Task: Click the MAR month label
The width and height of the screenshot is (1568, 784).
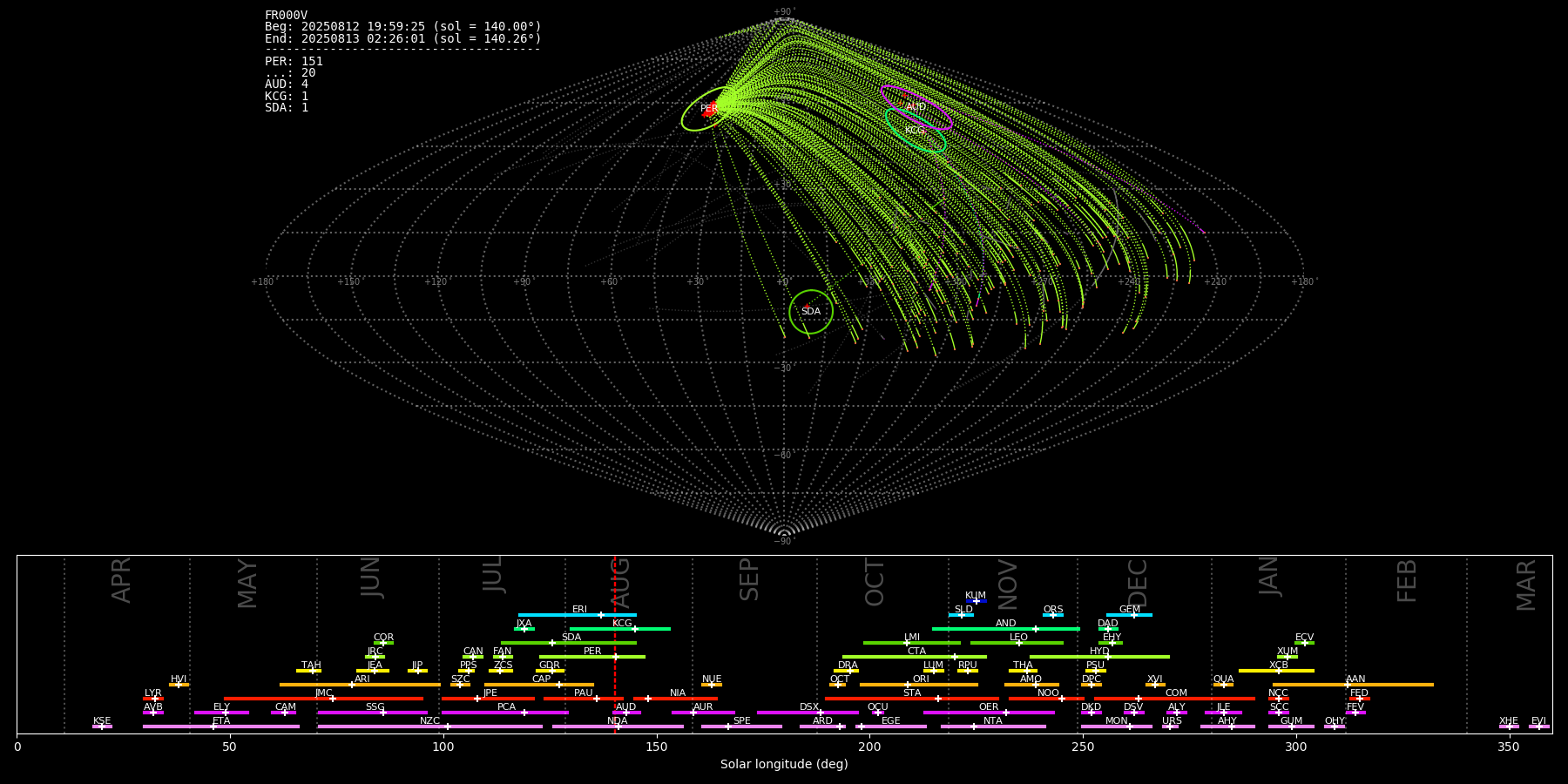Action: point(1526,585)
